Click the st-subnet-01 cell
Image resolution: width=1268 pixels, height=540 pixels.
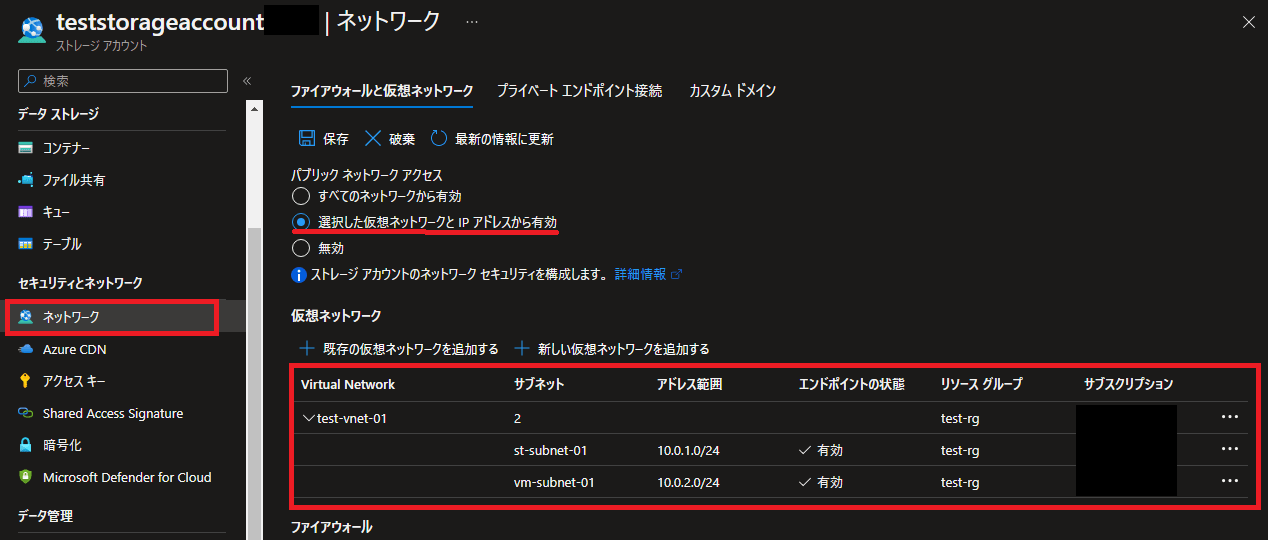point(550,450)
